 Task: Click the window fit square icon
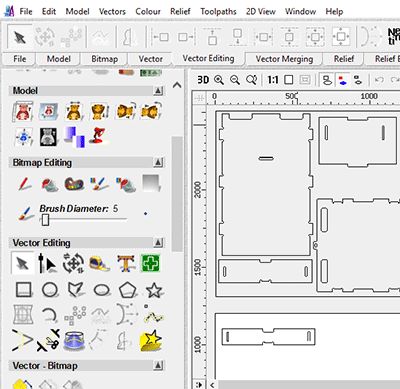coord(289,80)
